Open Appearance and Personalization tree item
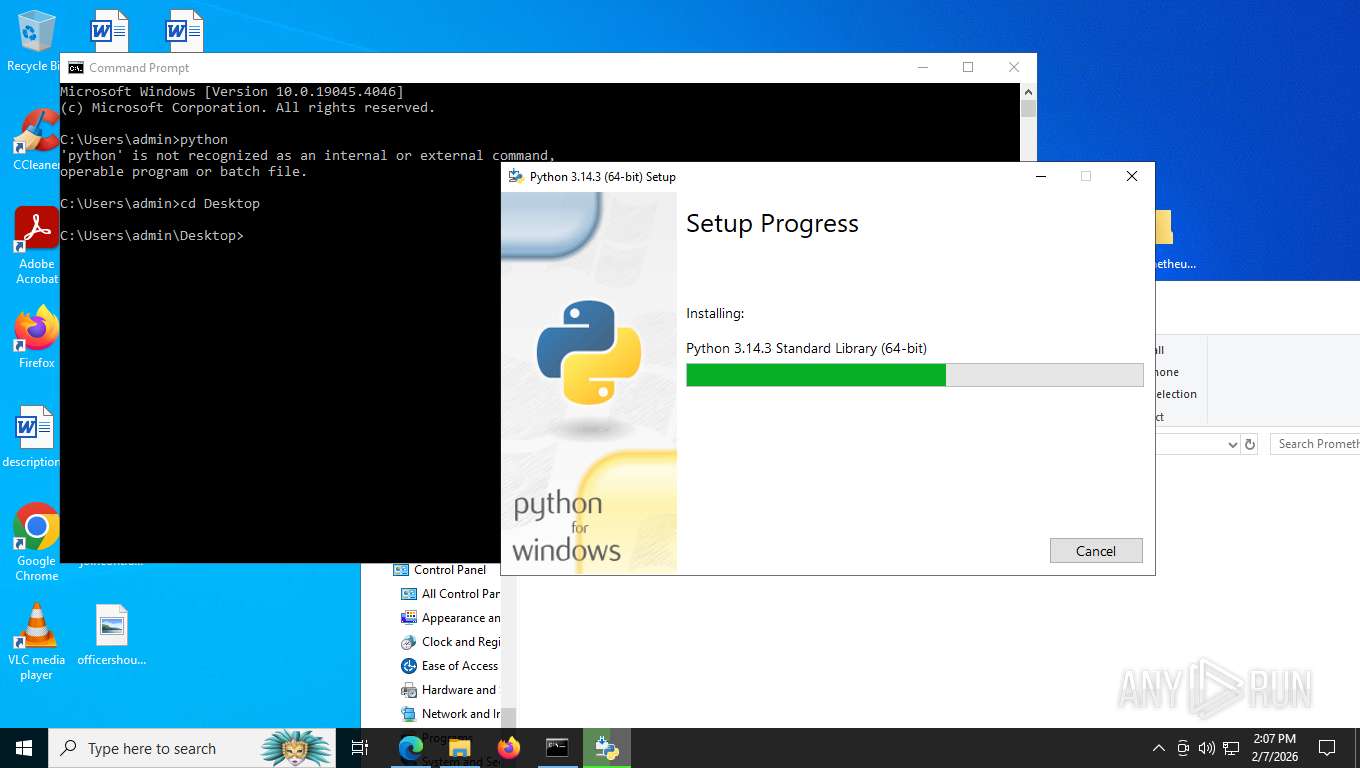1360x768 pixels. [x=451, y=617]
